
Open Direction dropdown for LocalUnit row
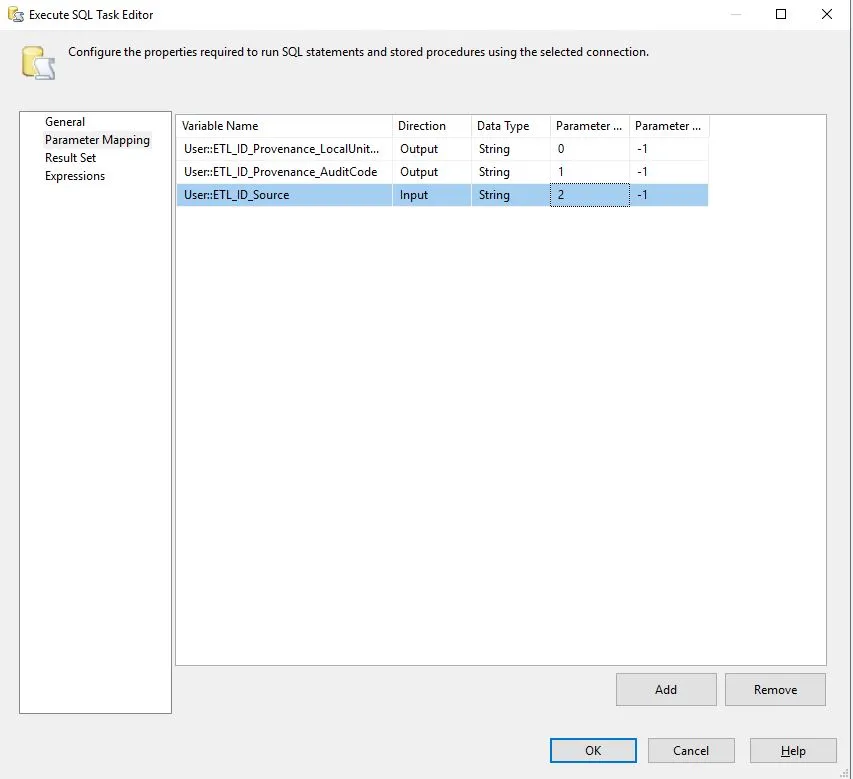[x=431, y=149]
